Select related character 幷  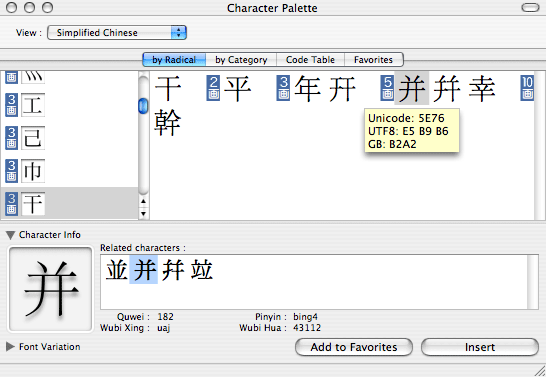click(173, 270)
